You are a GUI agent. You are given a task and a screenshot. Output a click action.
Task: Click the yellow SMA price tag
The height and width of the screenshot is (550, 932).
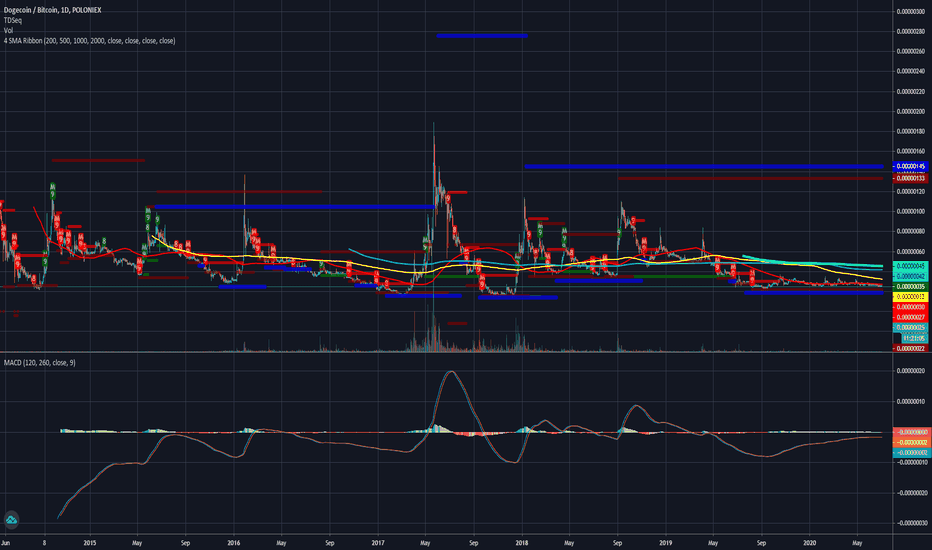(x=910, y=296)
